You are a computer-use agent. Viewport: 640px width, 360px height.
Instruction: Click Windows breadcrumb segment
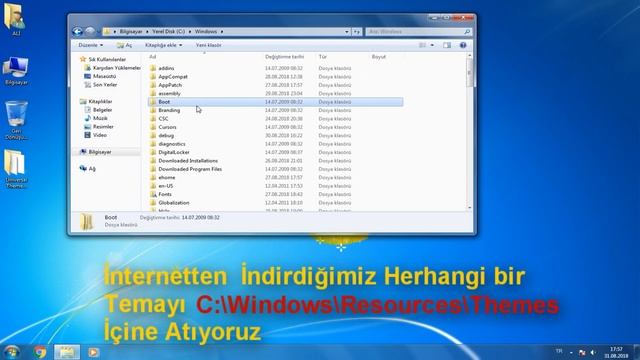[206, 31]
